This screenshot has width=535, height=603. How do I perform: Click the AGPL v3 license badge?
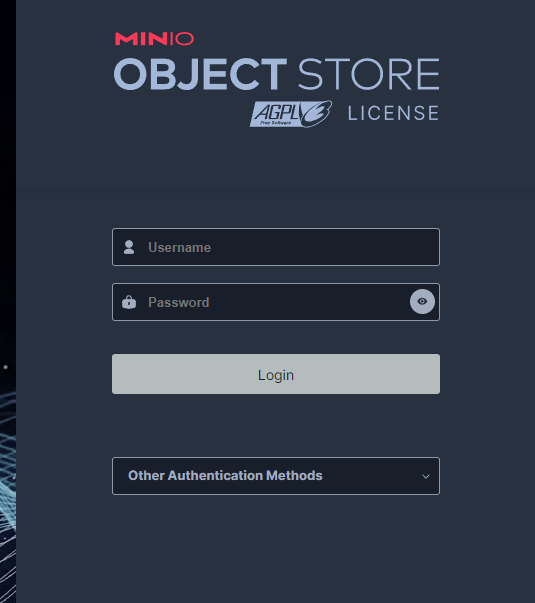291,114
